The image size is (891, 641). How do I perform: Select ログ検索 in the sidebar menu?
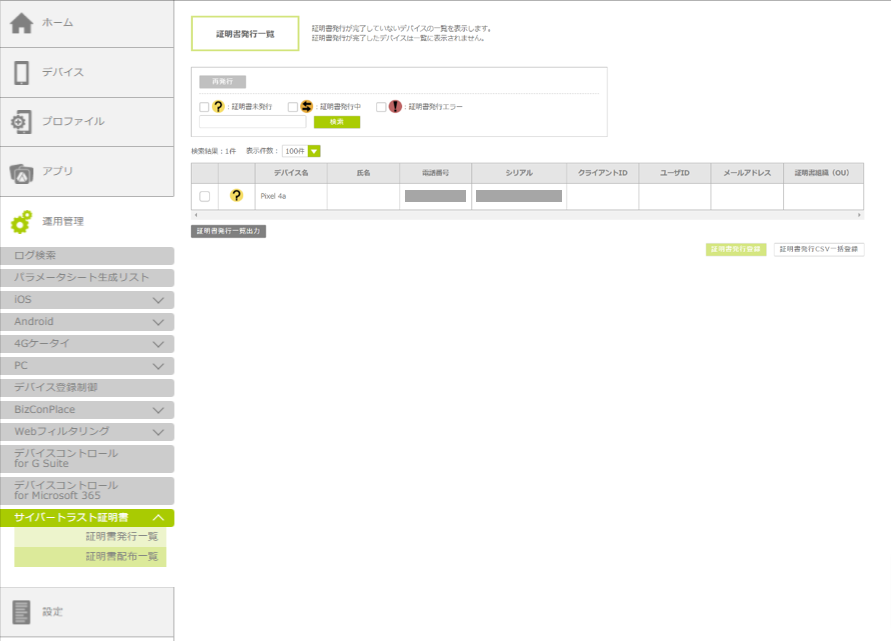pyautogui.click(x=87, y=256)
